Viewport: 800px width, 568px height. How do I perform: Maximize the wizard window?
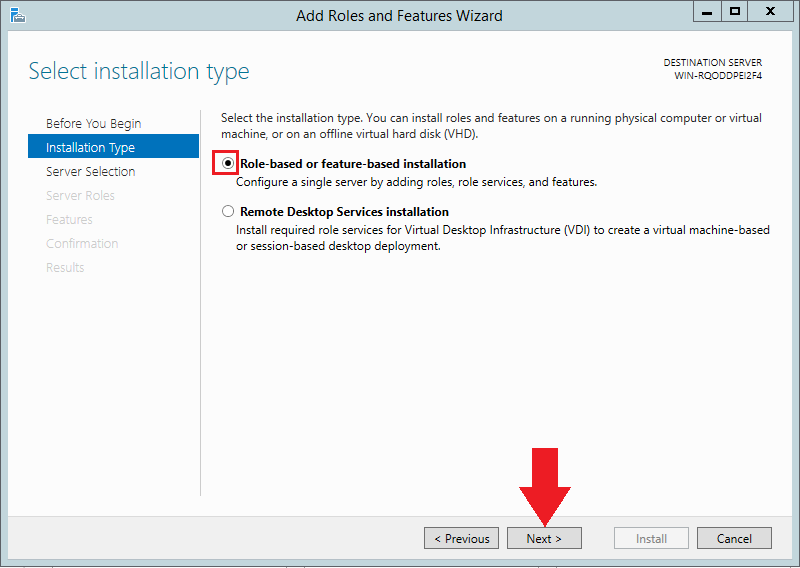[x=734, y=13]
